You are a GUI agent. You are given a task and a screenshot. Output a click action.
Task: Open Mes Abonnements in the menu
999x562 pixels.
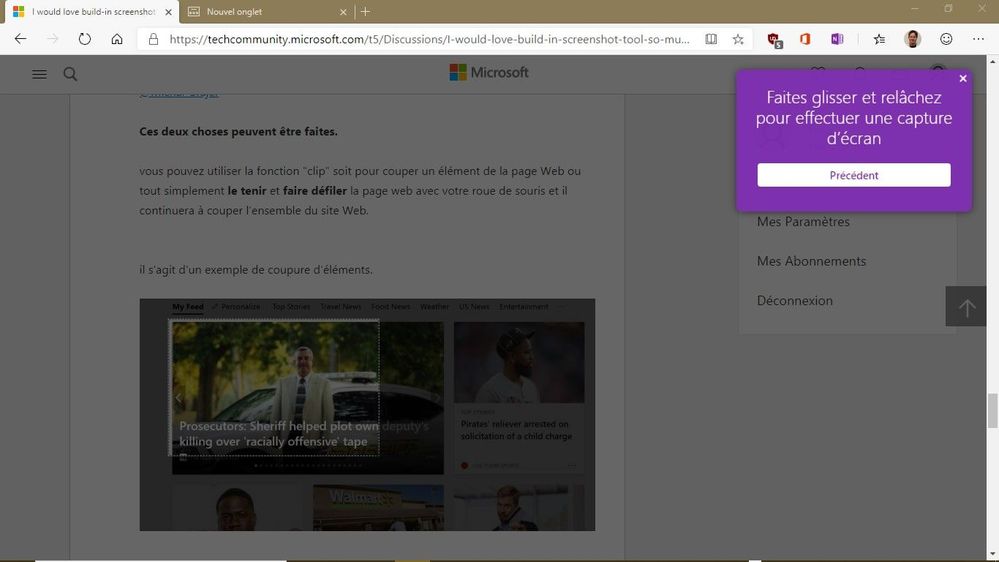coord(811,261)
